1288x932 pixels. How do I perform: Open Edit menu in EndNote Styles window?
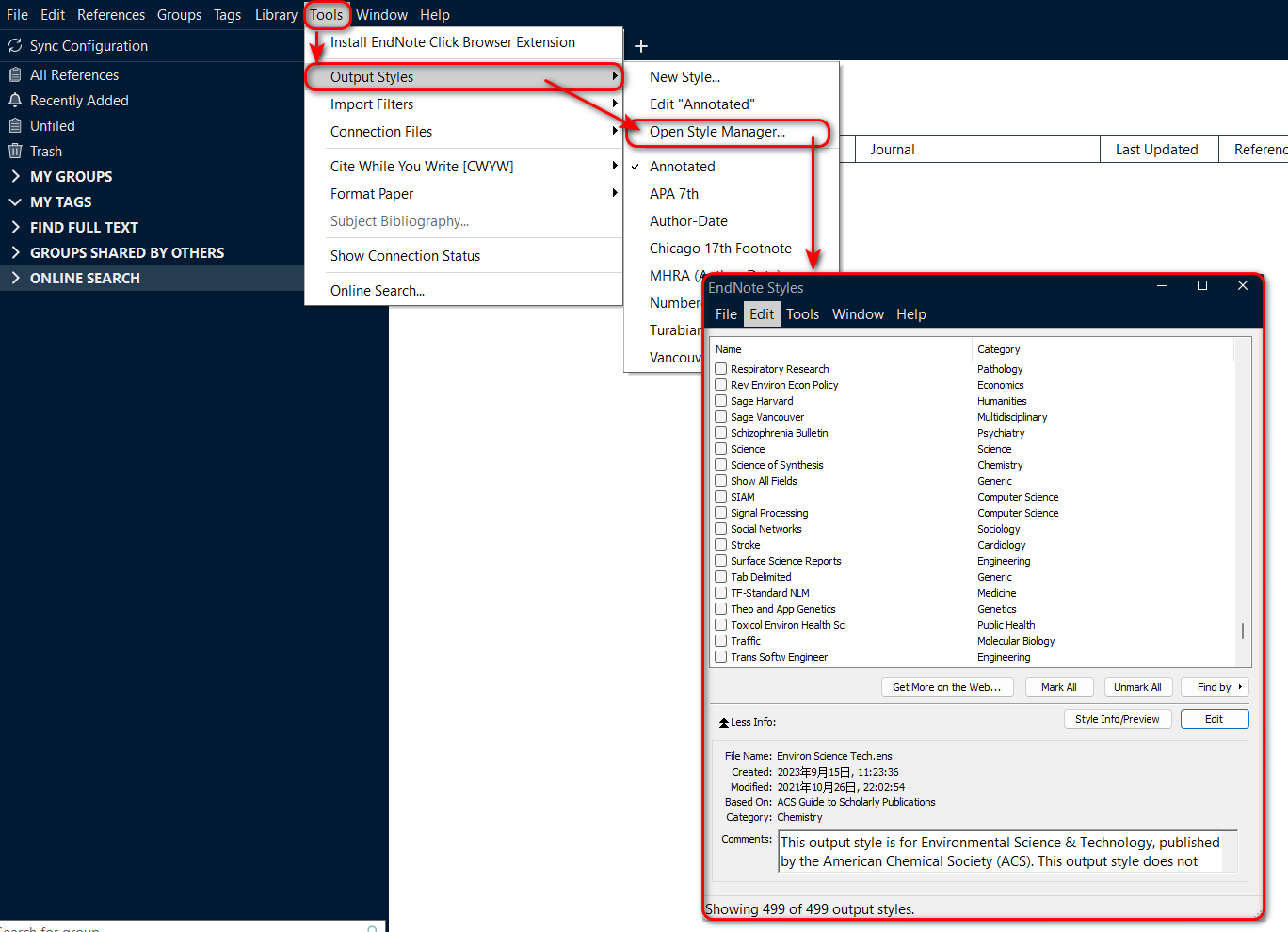coord(762,314)
